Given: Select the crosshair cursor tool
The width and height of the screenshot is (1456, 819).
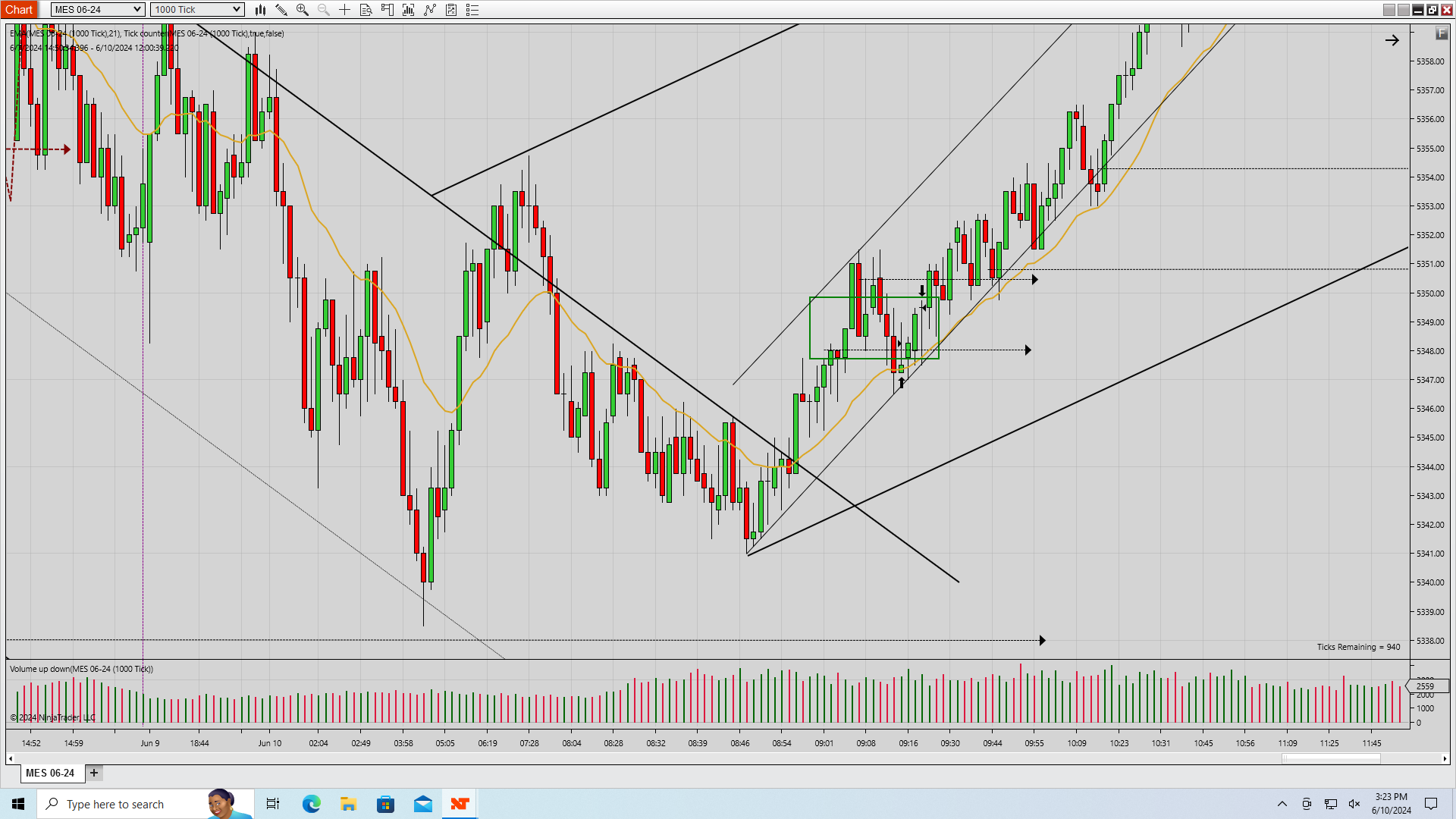Looking at the screenshot, I should point(345,10).
